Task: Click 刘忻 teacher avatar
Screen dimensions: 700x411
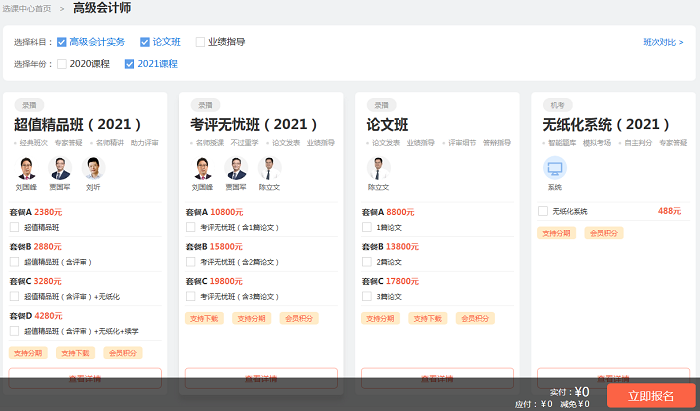Action: 93,168
